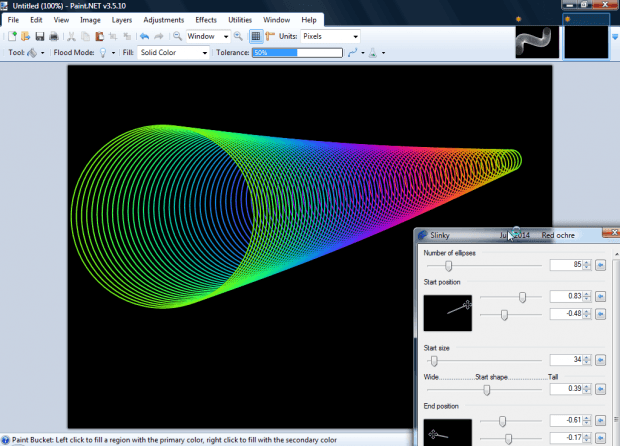Open the Effects menu
The image size is (620, 446).
point(206,20)
